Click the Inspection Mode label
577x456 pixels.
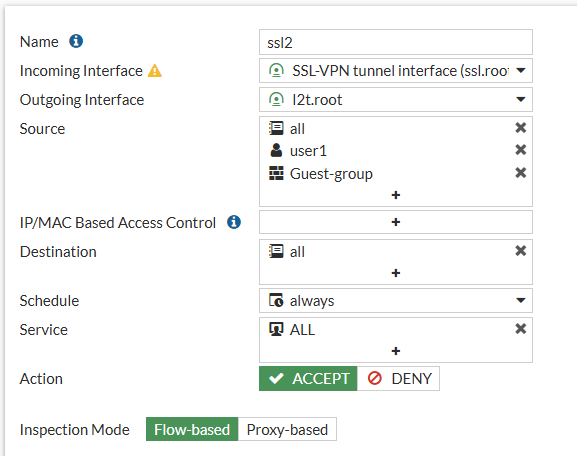coord(75,430)
